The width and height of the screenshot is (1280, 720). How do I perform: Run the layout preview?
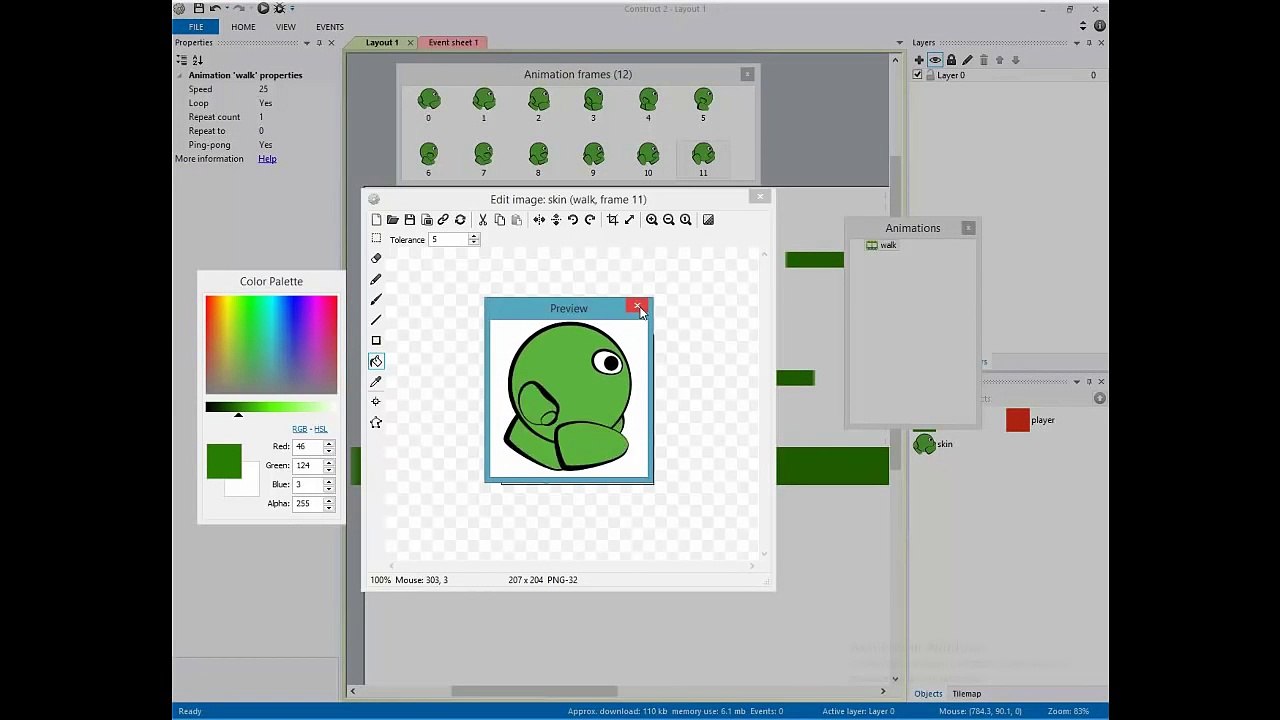[263, 9]
